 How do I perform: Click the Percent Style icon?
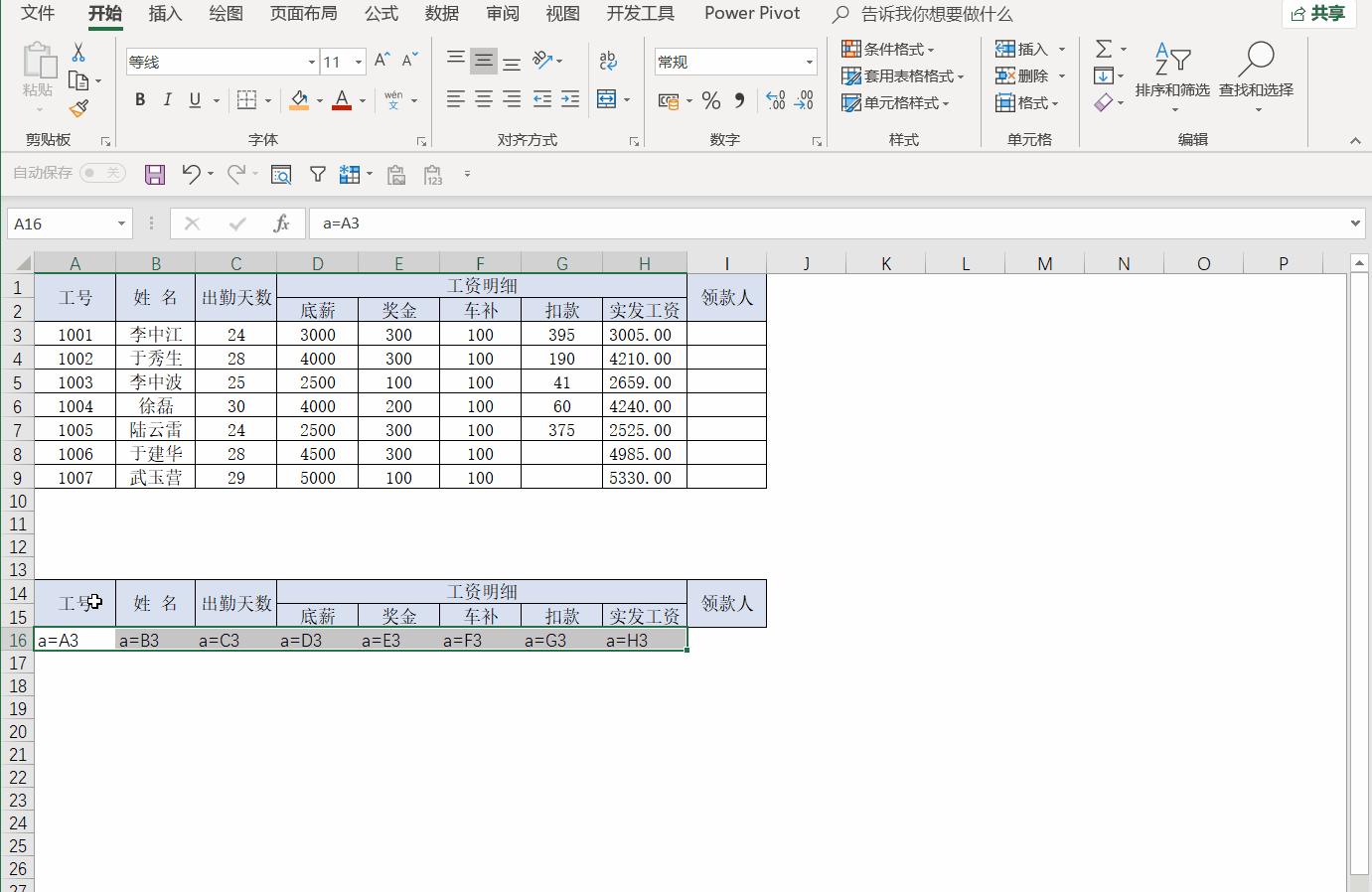pos(710,100)
